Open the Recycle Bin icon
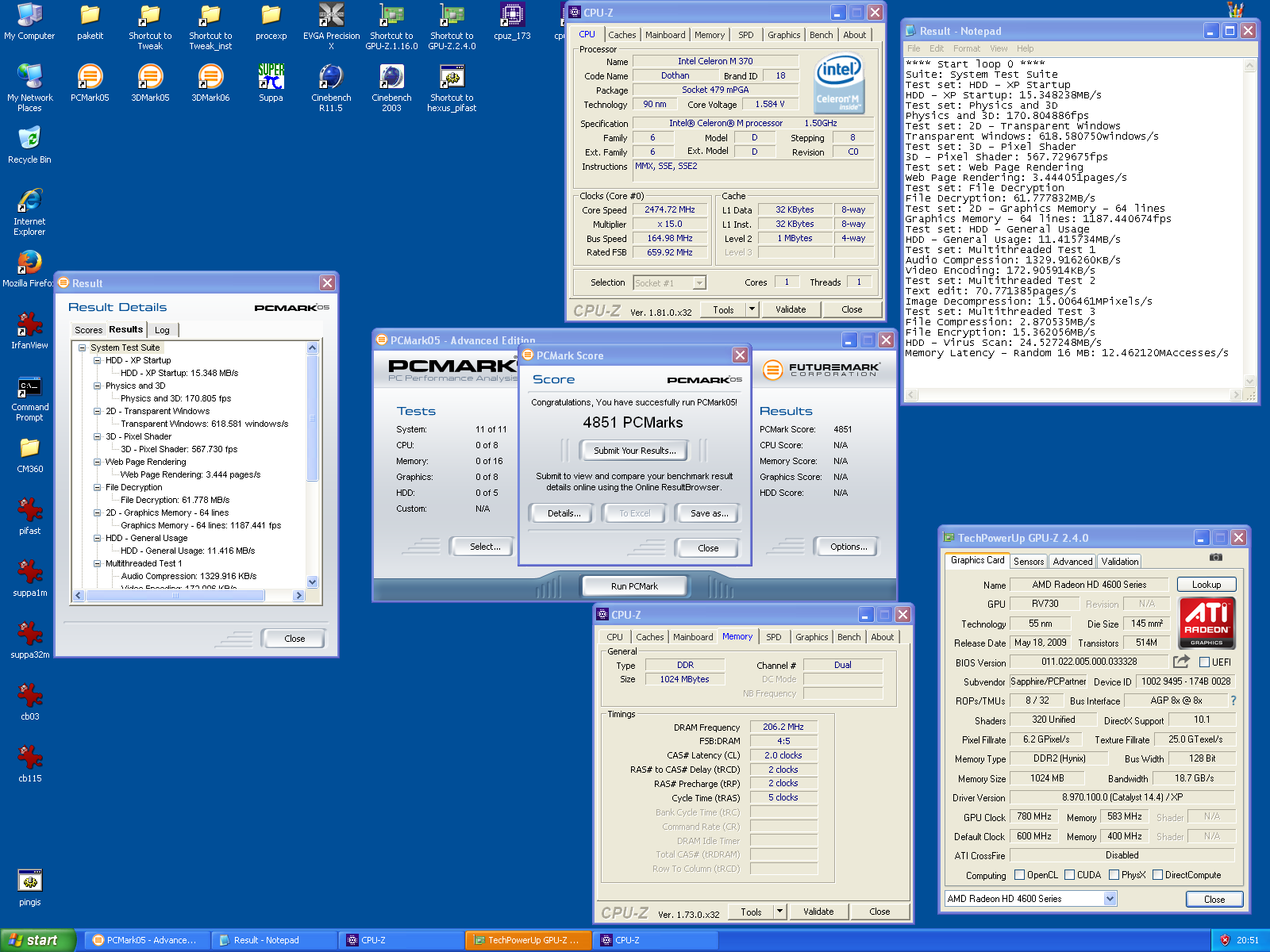 click(29, 145)
